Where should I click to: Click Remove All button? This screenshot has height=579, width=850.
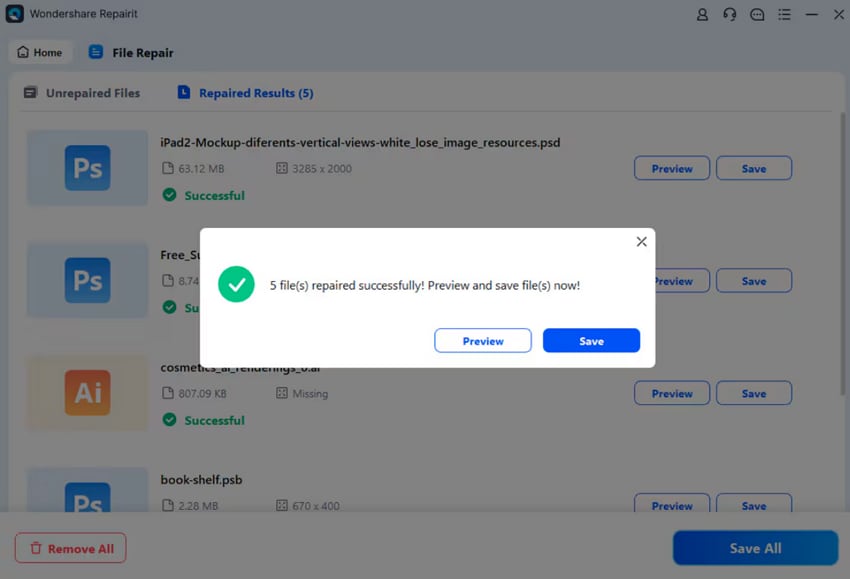point(70,548)
